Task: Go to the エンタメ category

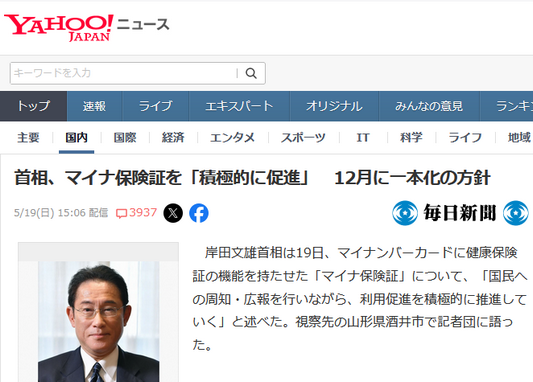Action: pyautogui.click(x=232, y=138)
